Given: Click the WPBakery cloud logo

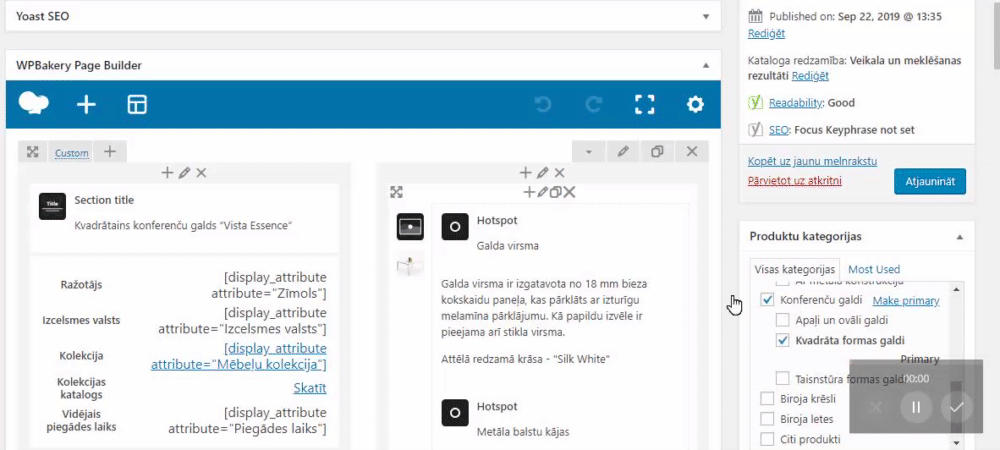Looking at the screenshot, I should (x=34, y=103).
